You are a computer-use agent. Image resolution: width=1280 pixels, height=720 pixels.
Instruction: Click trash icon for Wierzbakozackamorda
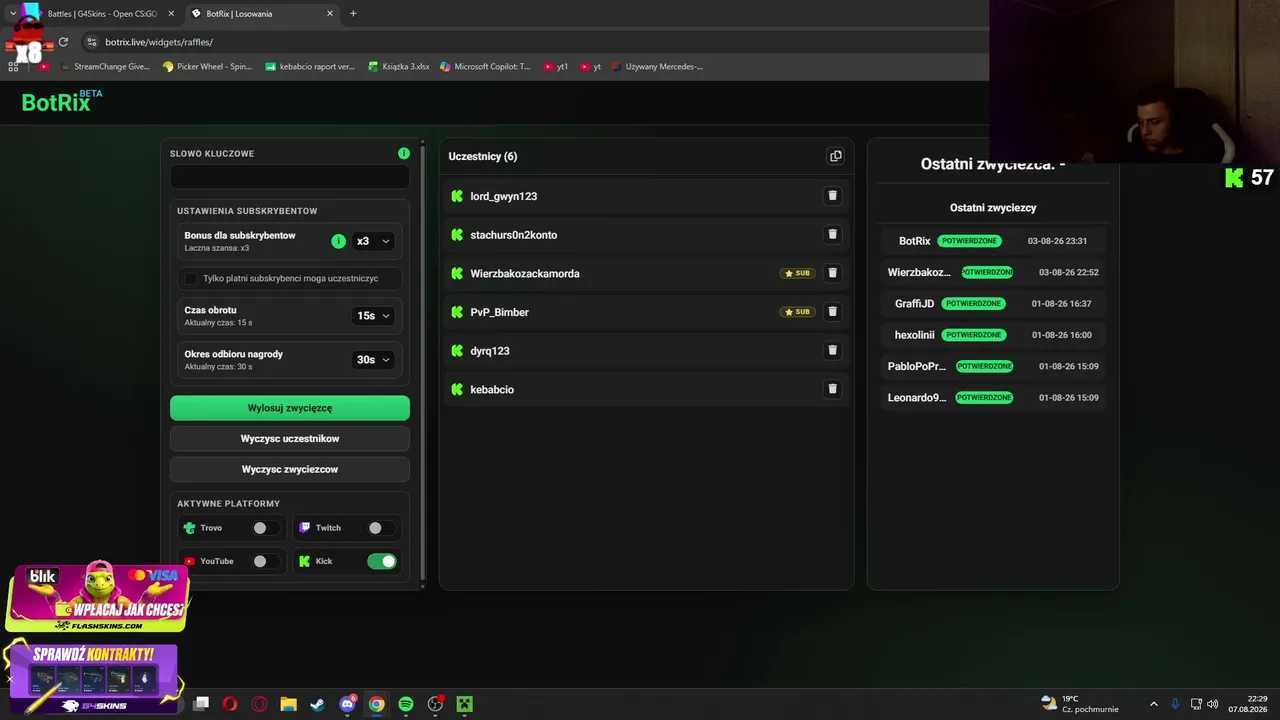coord(832,273)
